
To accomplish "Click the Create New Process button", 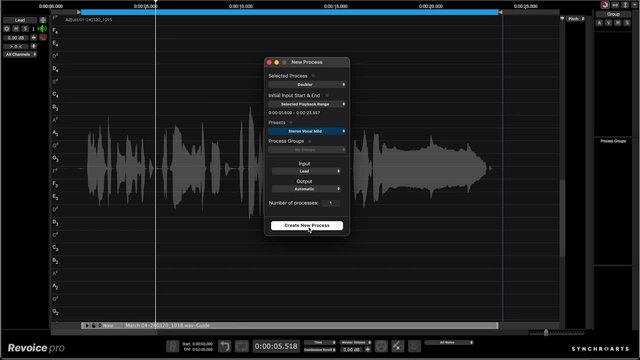I will [307, 225].
